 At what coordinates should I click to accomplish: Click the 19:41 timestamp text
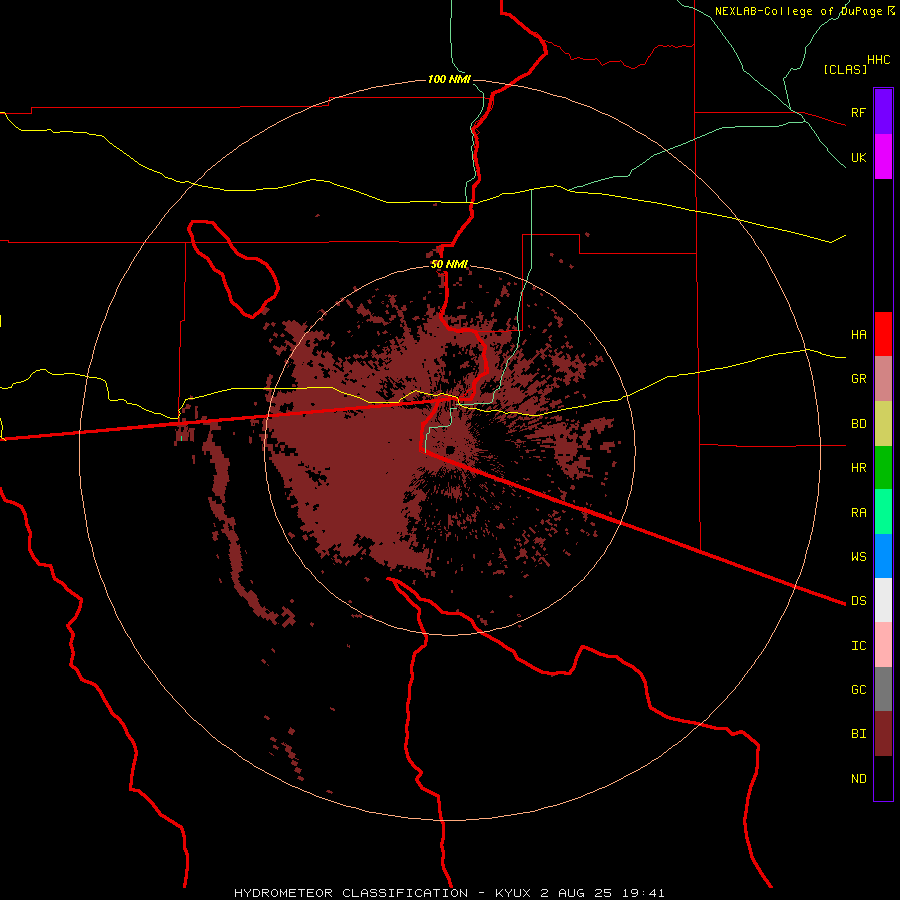[x=641, y=893]
